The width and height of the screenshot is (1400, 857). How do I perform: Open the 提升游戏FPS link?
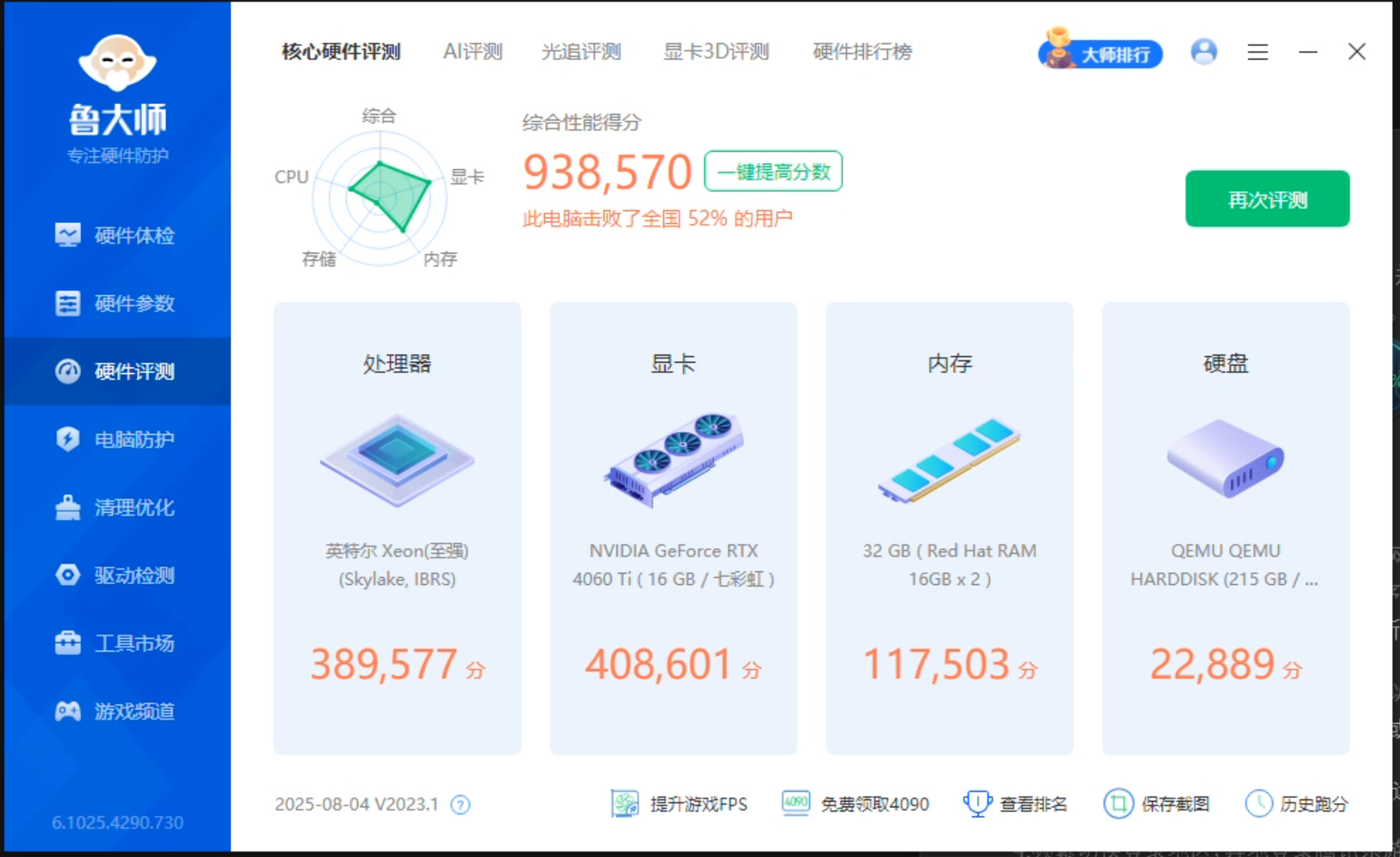pyautogui.click(x=698, y=804)
